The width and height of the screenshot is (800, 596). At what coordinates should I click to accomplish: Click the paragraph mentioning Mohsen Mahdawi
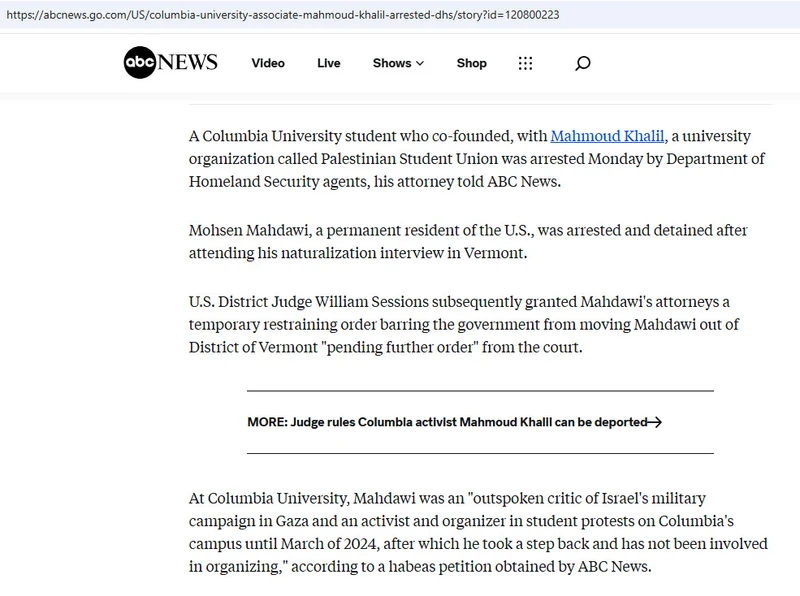point(468,241)
